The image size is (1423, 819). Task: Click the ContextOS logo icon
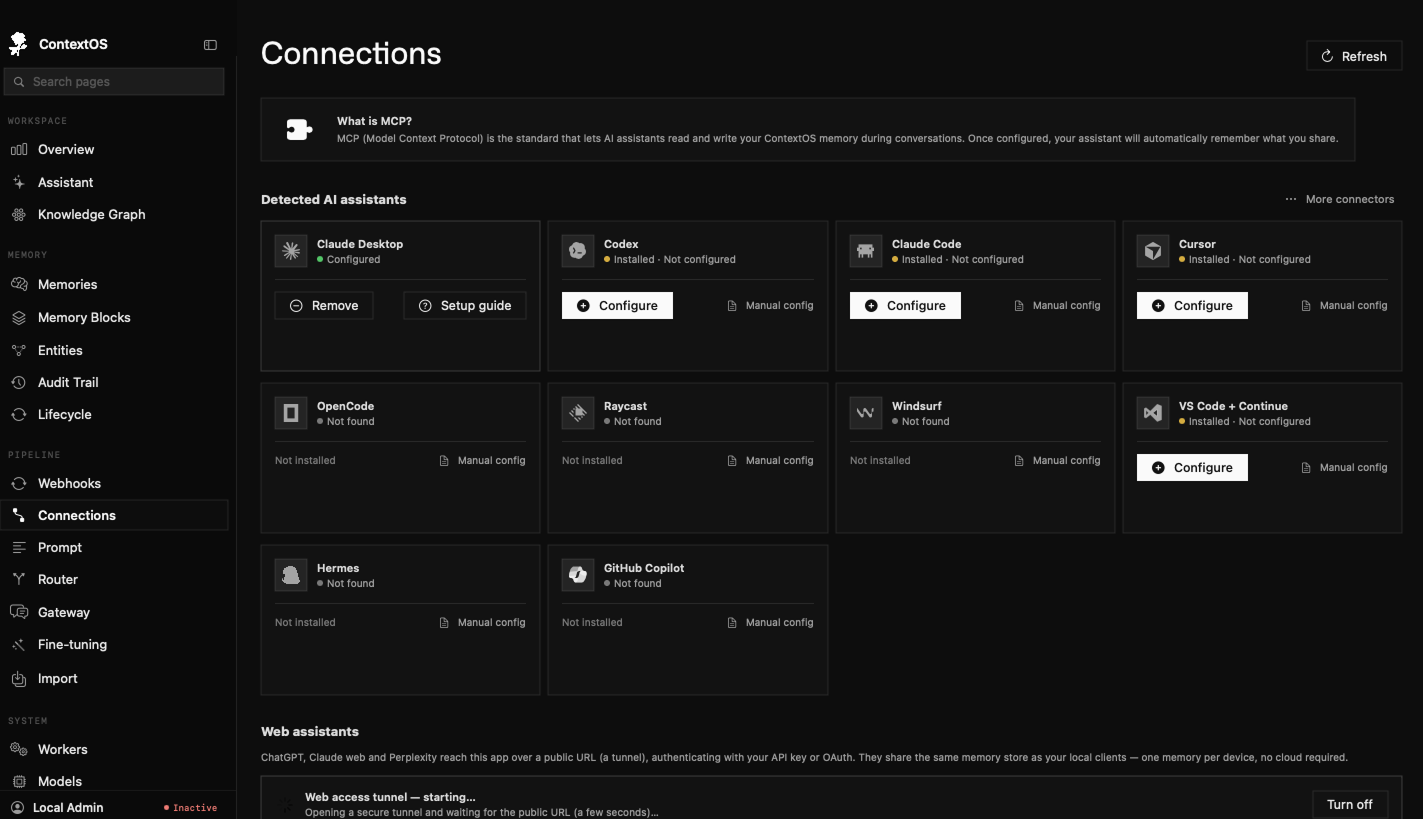[18, 44]
